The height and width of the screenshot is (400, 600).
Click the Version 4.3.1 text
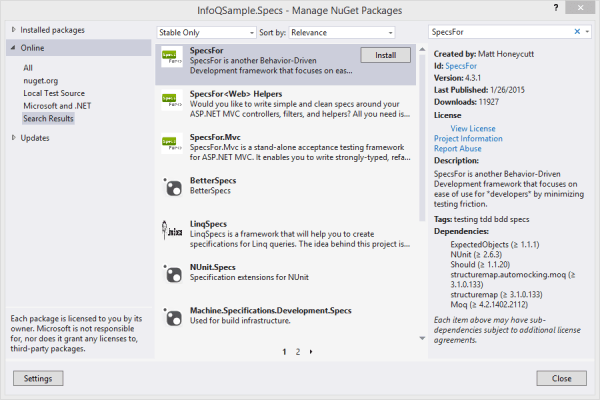(x=457, y=78)
